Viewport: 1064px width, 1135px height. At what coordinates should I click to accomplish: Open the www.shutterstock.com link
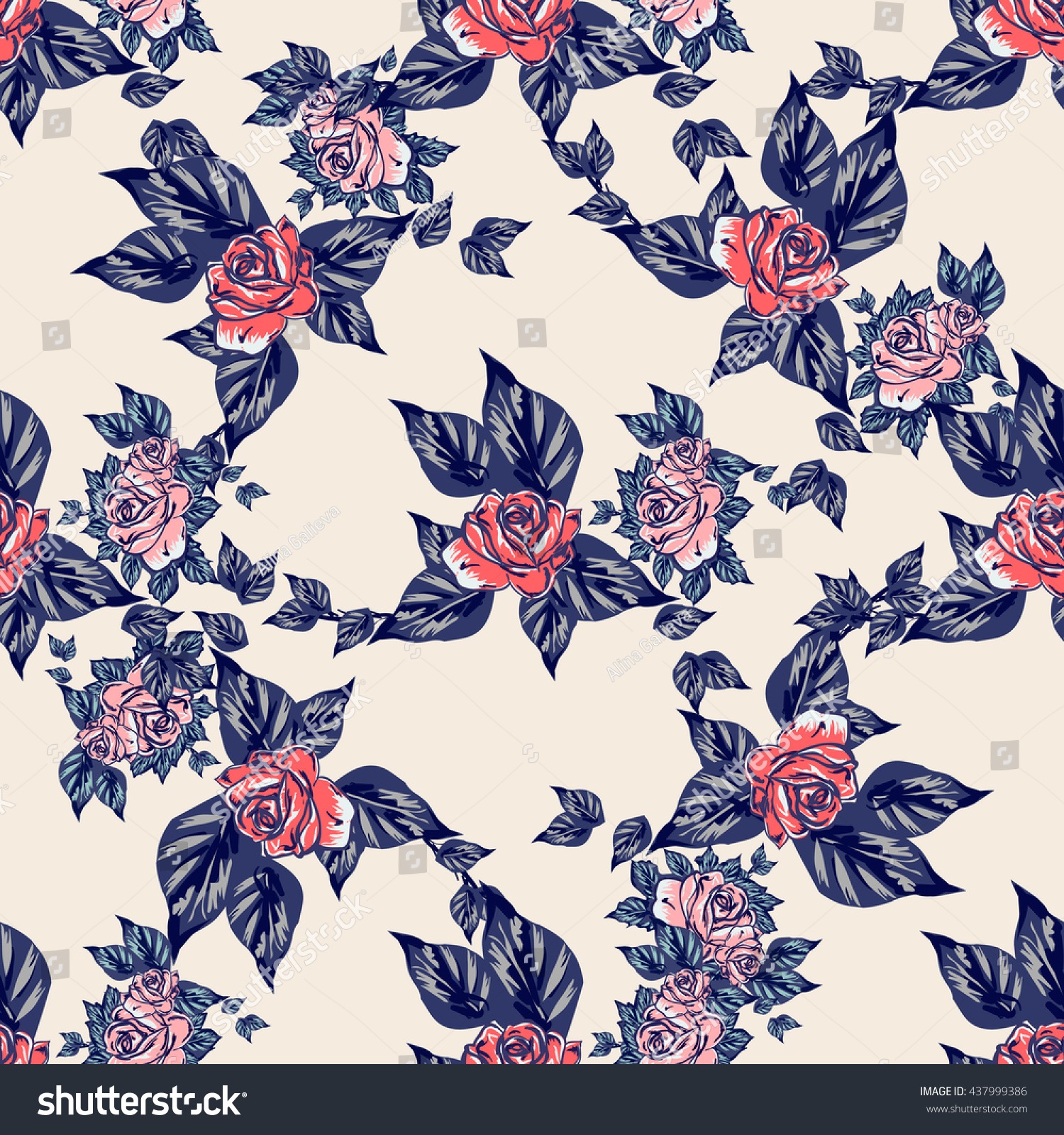(976, 1109)
